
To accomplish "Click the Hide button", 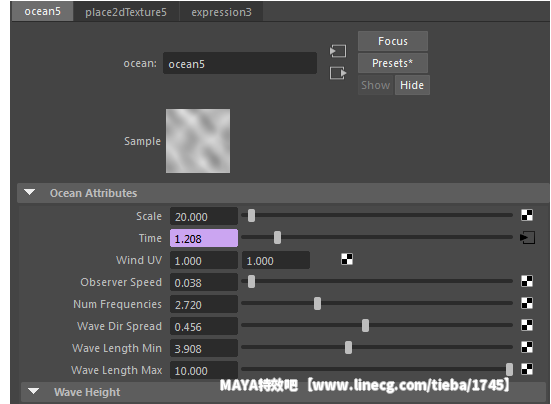I will coord(412,85).
